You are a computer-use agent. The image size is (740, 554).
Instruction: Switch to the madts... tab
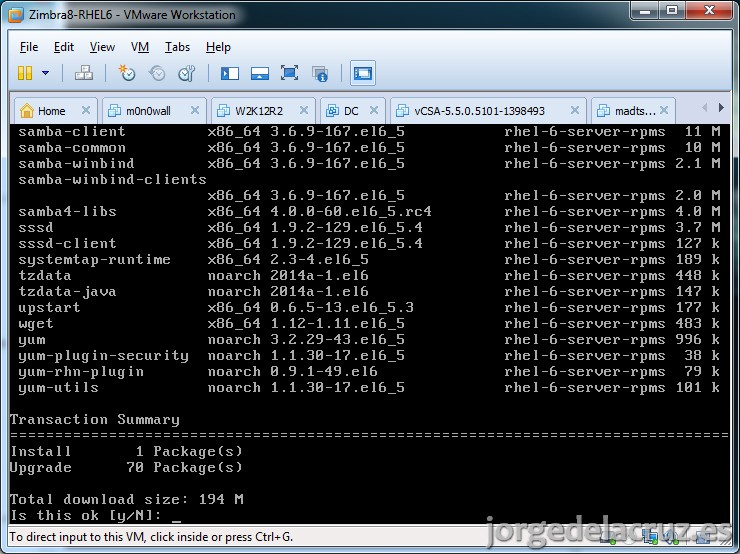[x=633, y=111]
